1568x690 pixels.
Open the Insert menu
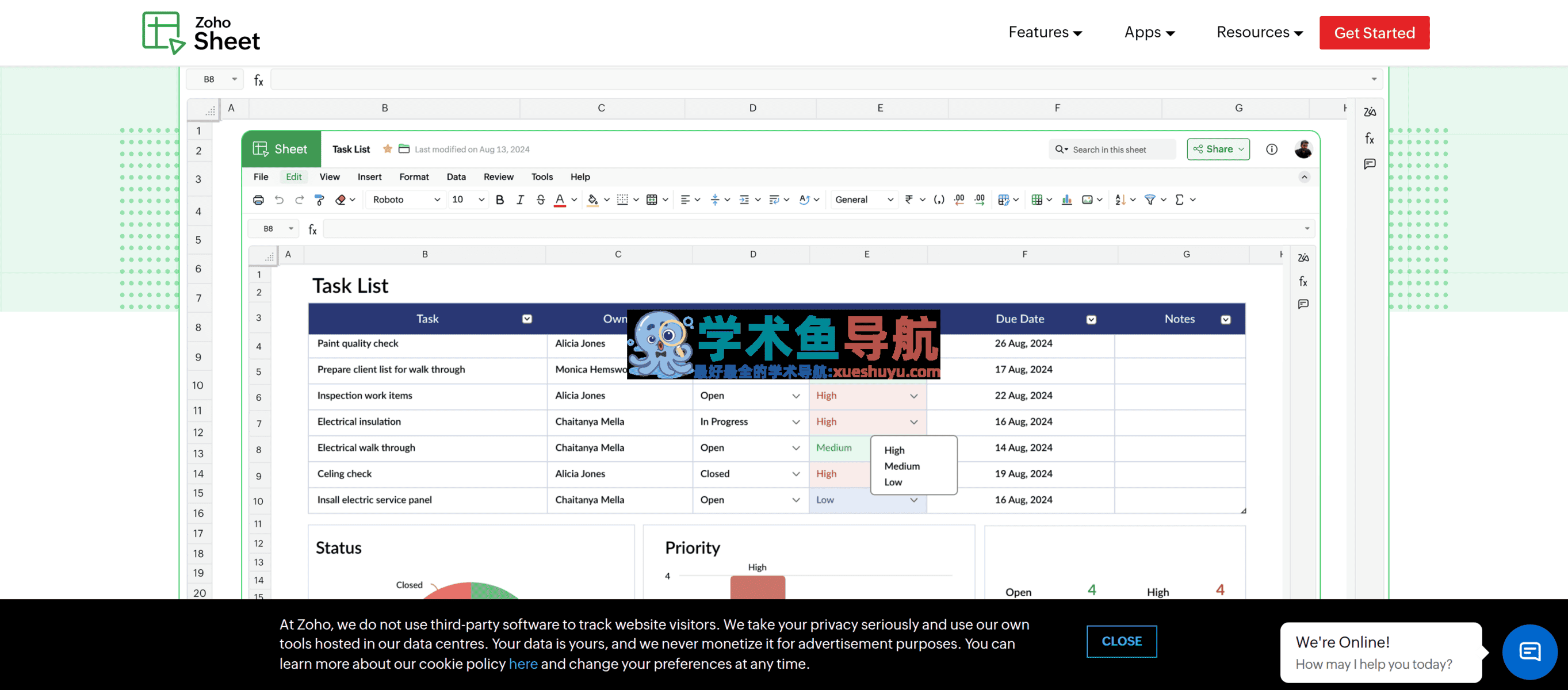[x=369, y=177]
